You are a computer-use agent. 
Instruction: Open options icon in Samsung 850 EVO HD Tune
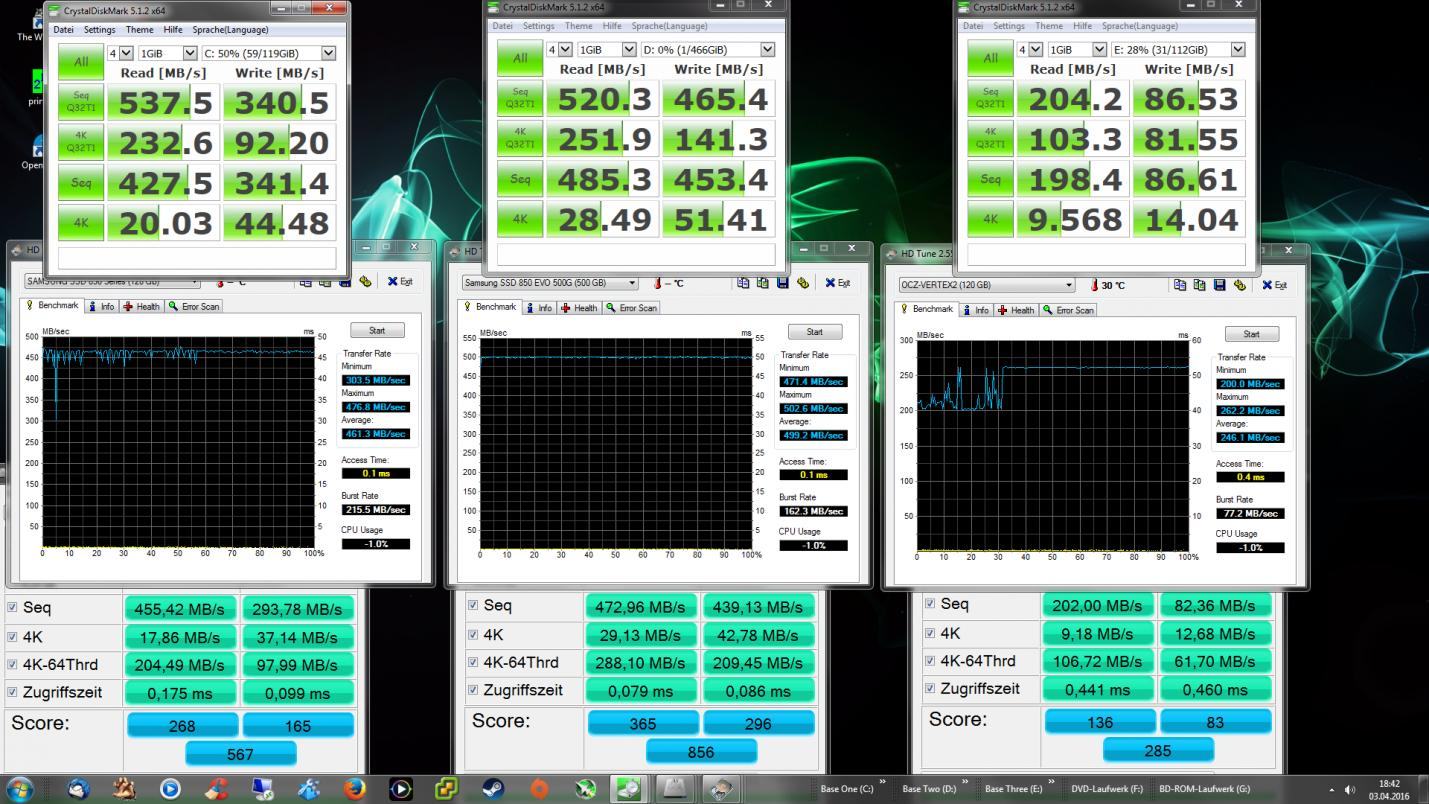[x=803, y=283]
